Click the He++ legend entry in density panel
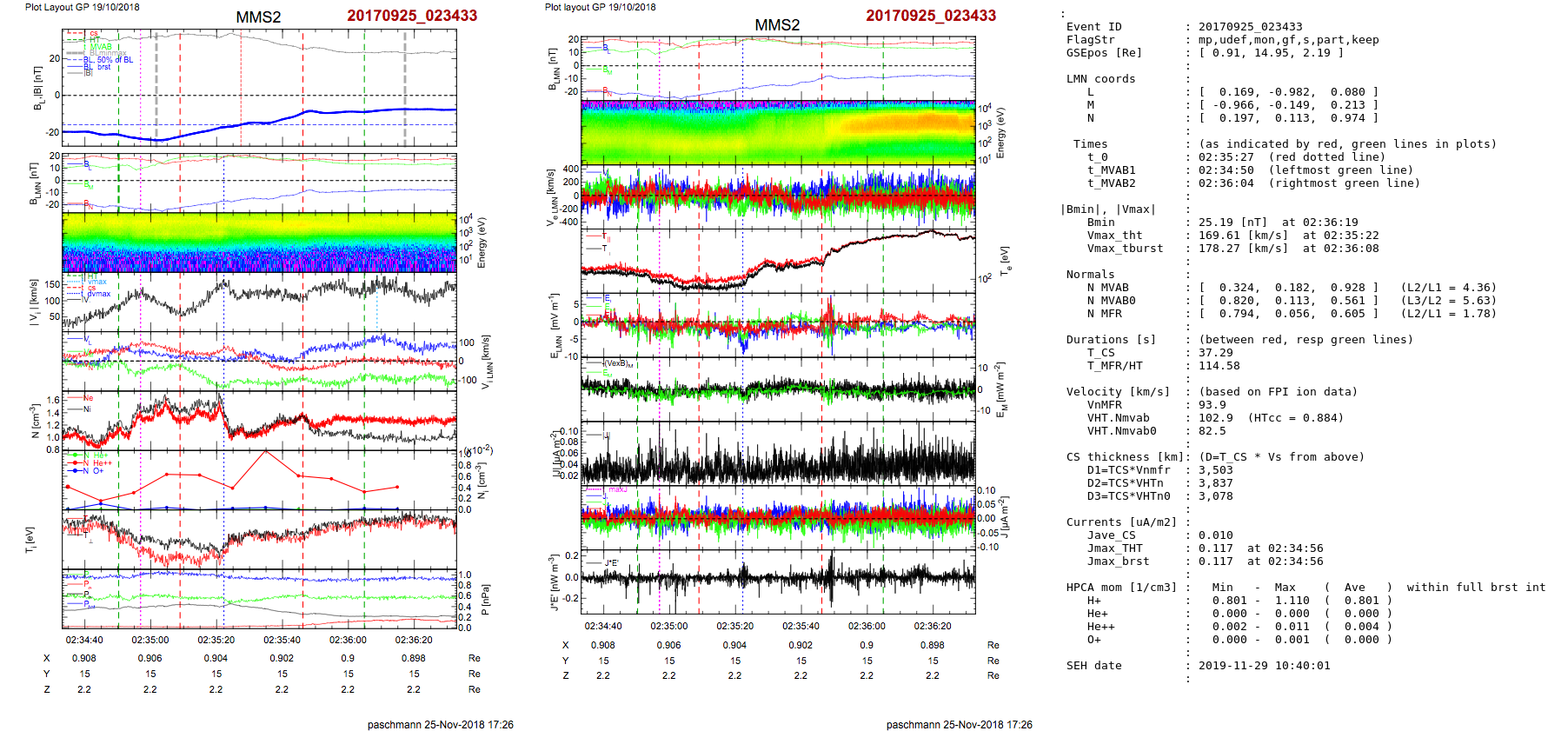1568x731 pixels. coord(100,463)
